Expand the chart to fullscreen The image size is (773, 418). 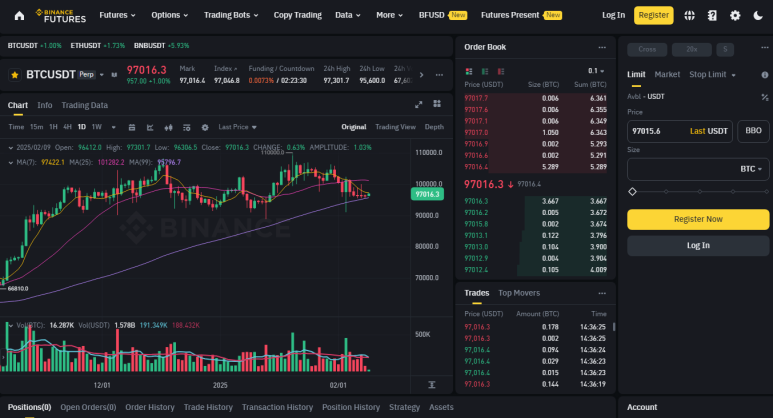click(x=419, y=104)
